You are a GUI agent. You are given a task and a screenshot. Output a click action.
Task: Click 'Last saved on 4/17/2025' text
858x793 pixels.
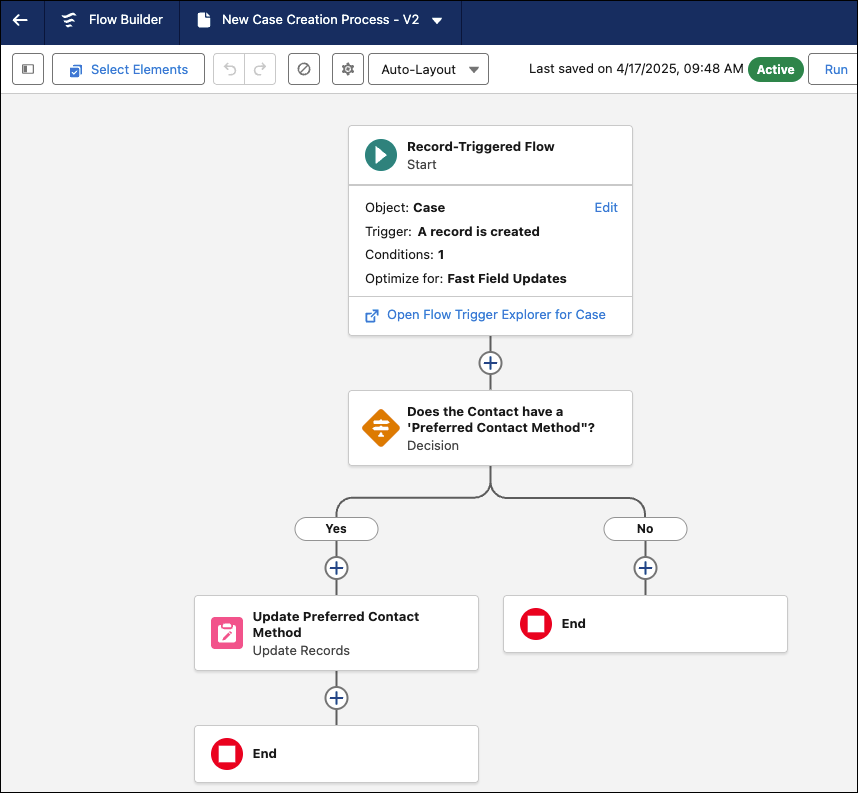click(x=636, y=69)
